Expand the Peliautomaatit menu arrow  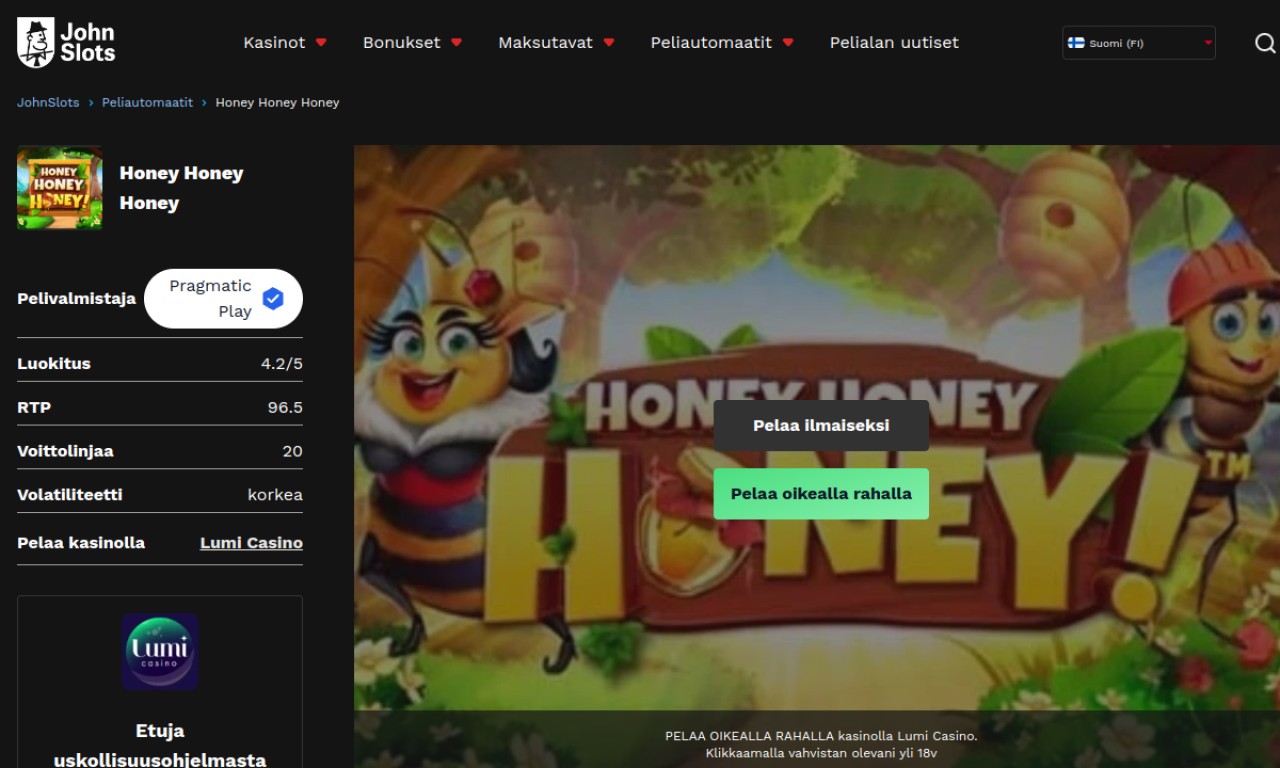point(788,43)
